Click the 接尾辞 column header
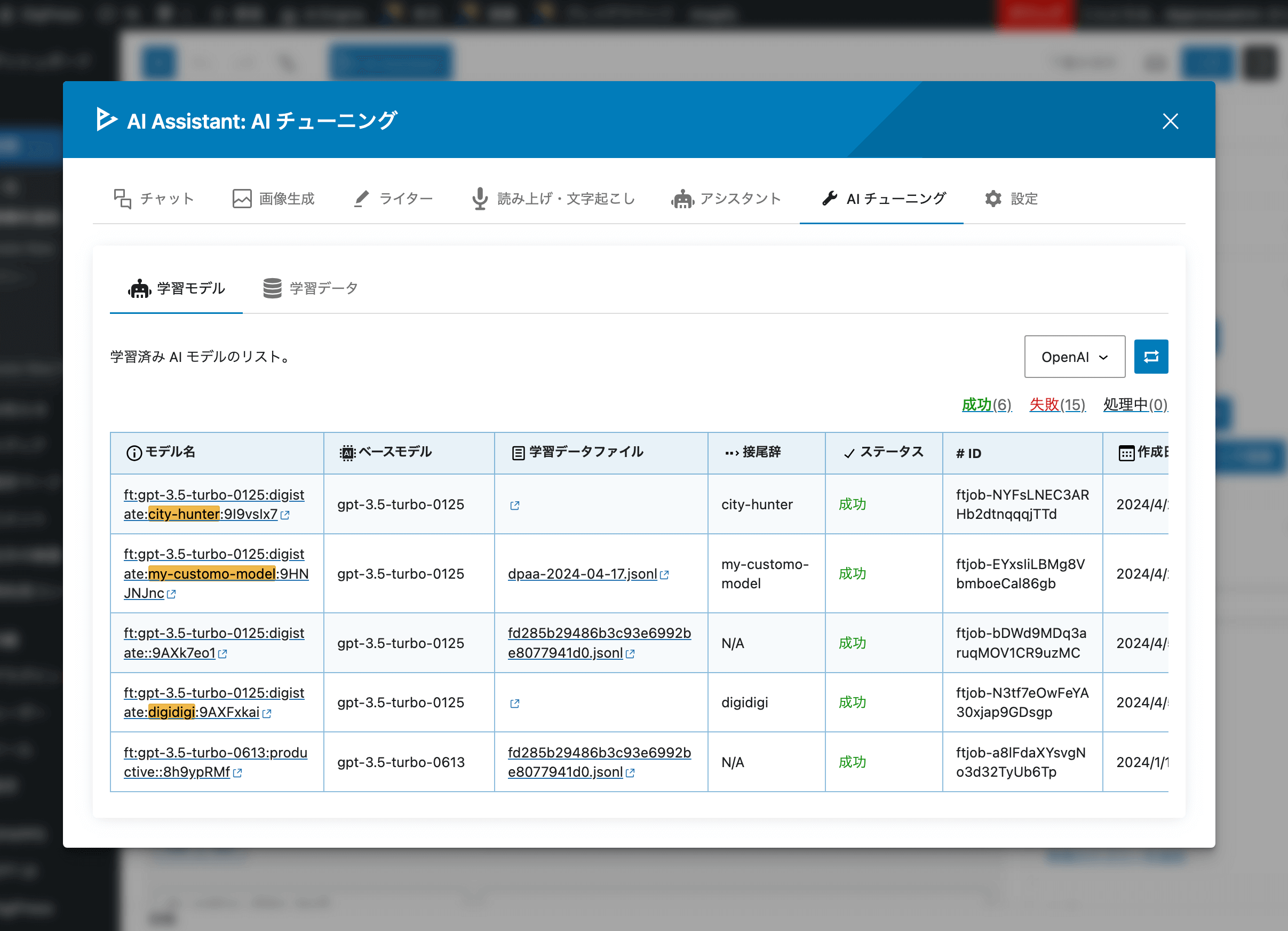Image resolution: width=1288 pixels, height=931 pixels. [766, 453]
